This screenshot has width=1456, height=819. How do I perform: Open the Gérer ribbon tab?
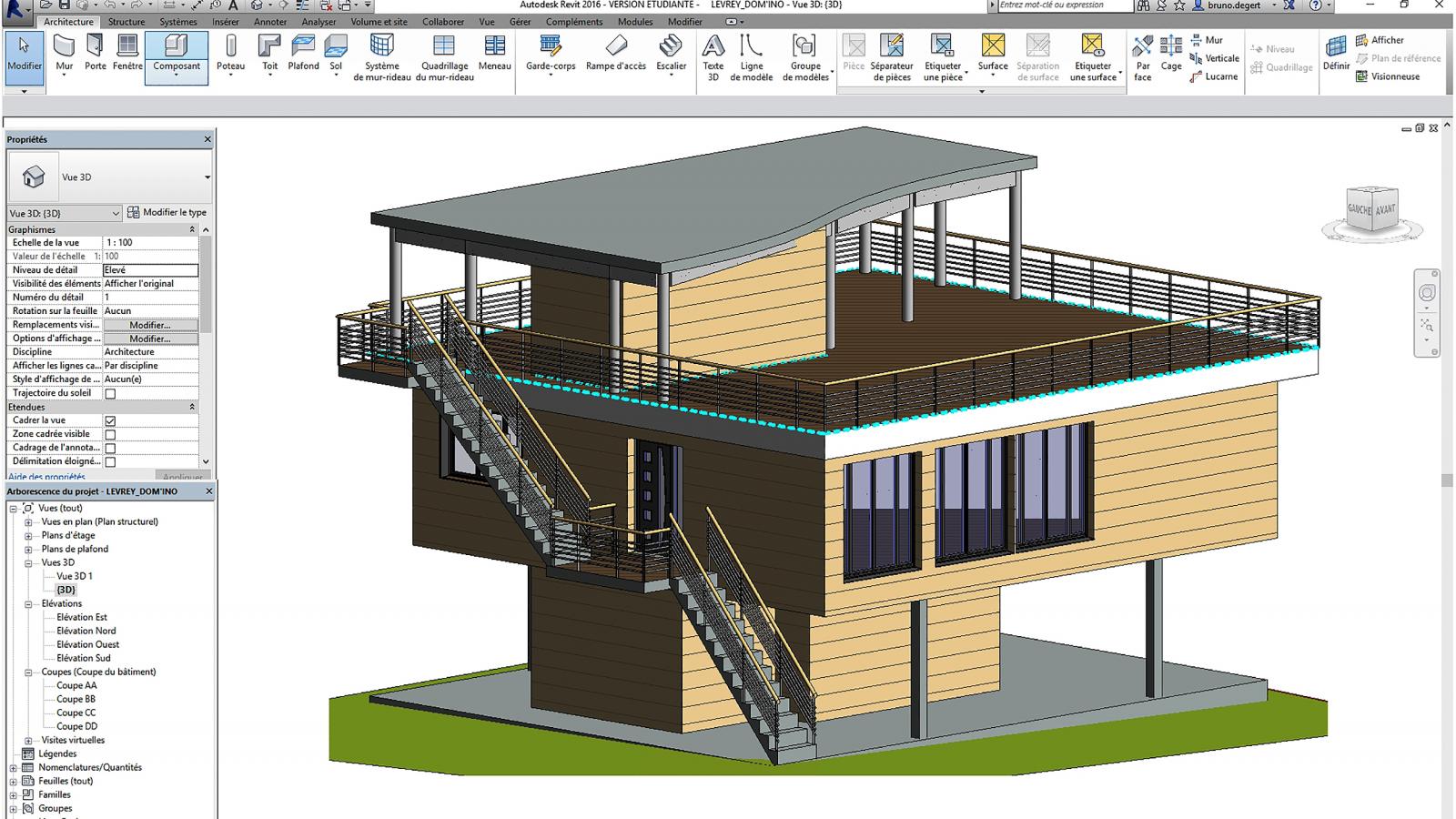pos(521,22)
